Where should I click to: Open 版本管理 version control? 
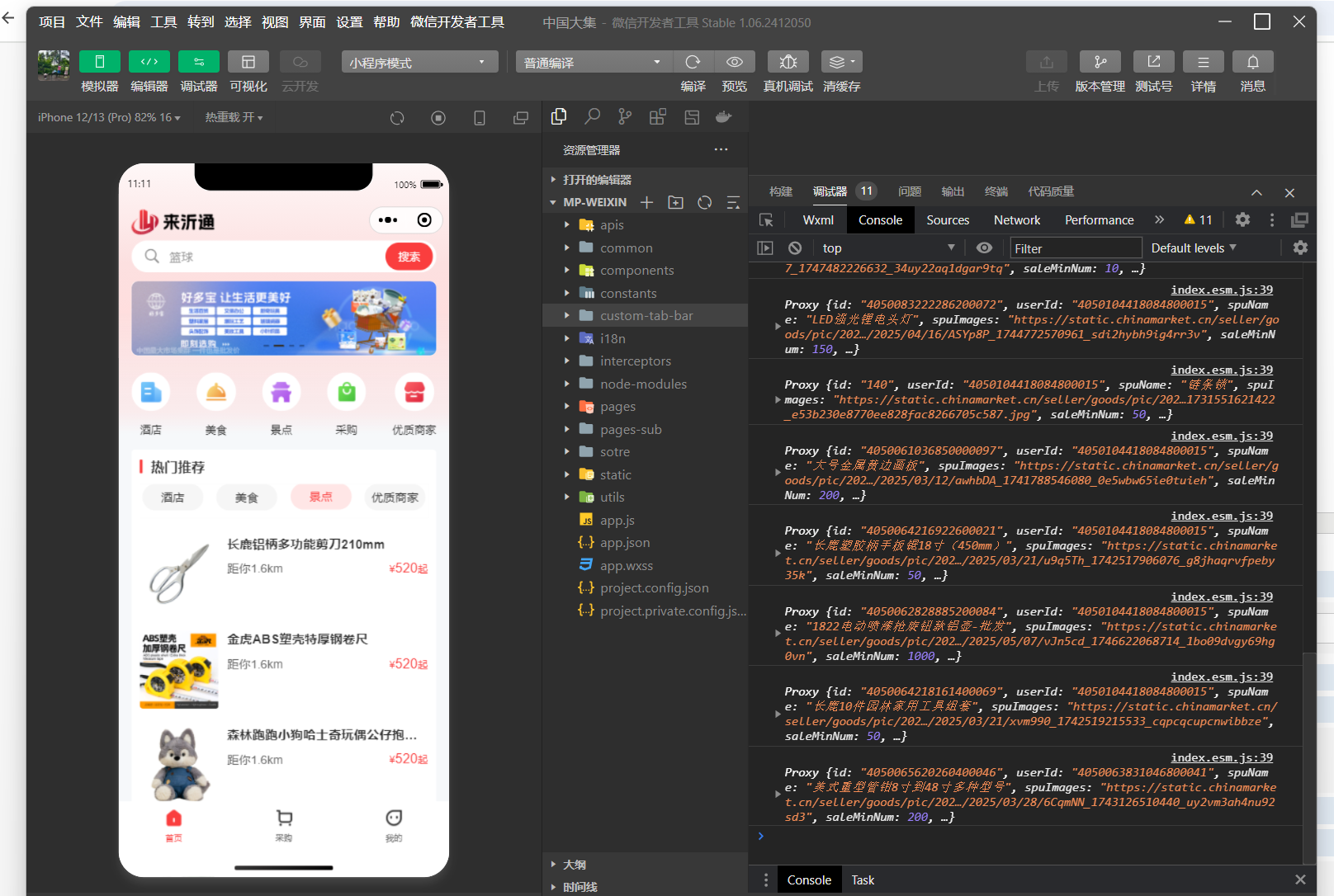[x=1100, y=62]
